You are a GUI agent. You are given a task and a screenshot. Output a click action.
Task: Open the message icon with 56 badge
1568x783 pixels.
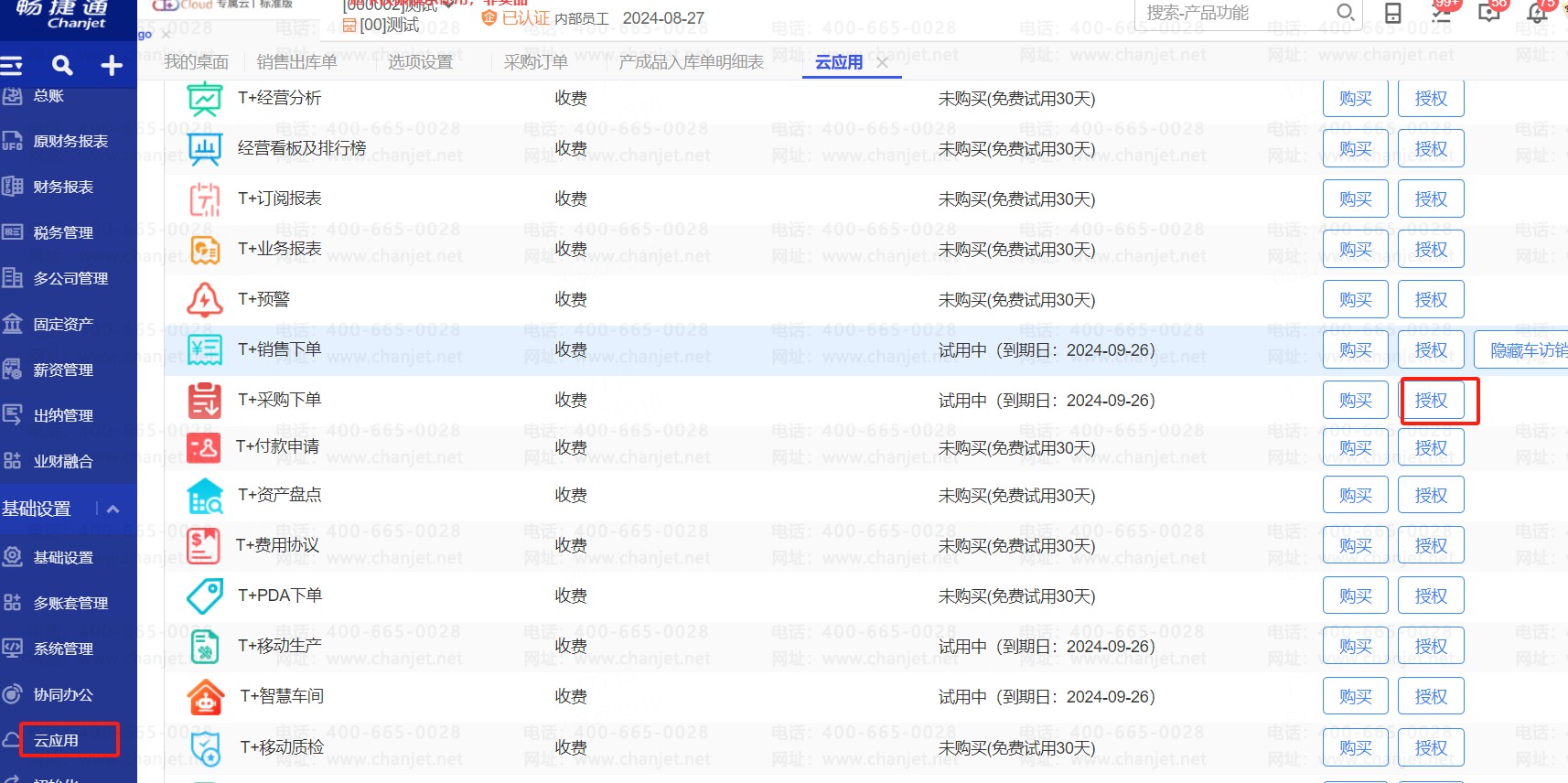pos(1490,12)
